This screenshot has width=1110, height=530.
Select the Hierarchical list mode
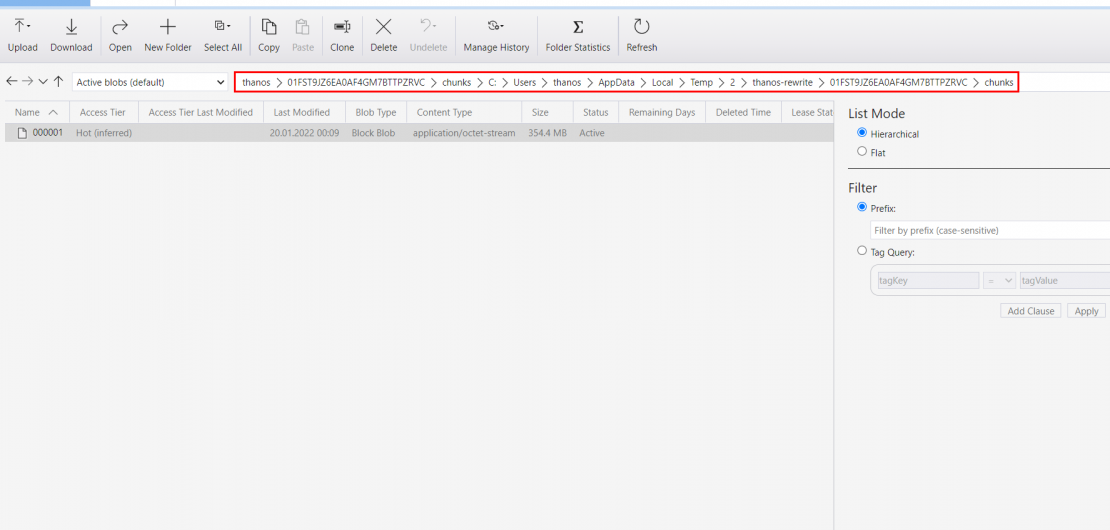coord(863,133)
